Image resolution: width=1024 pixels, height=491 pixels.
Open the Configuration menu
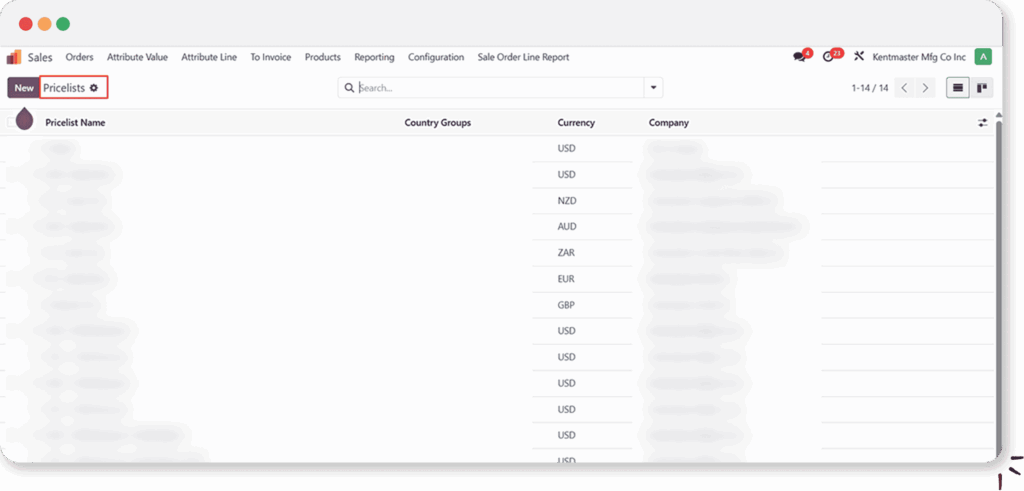coord(436,57)
